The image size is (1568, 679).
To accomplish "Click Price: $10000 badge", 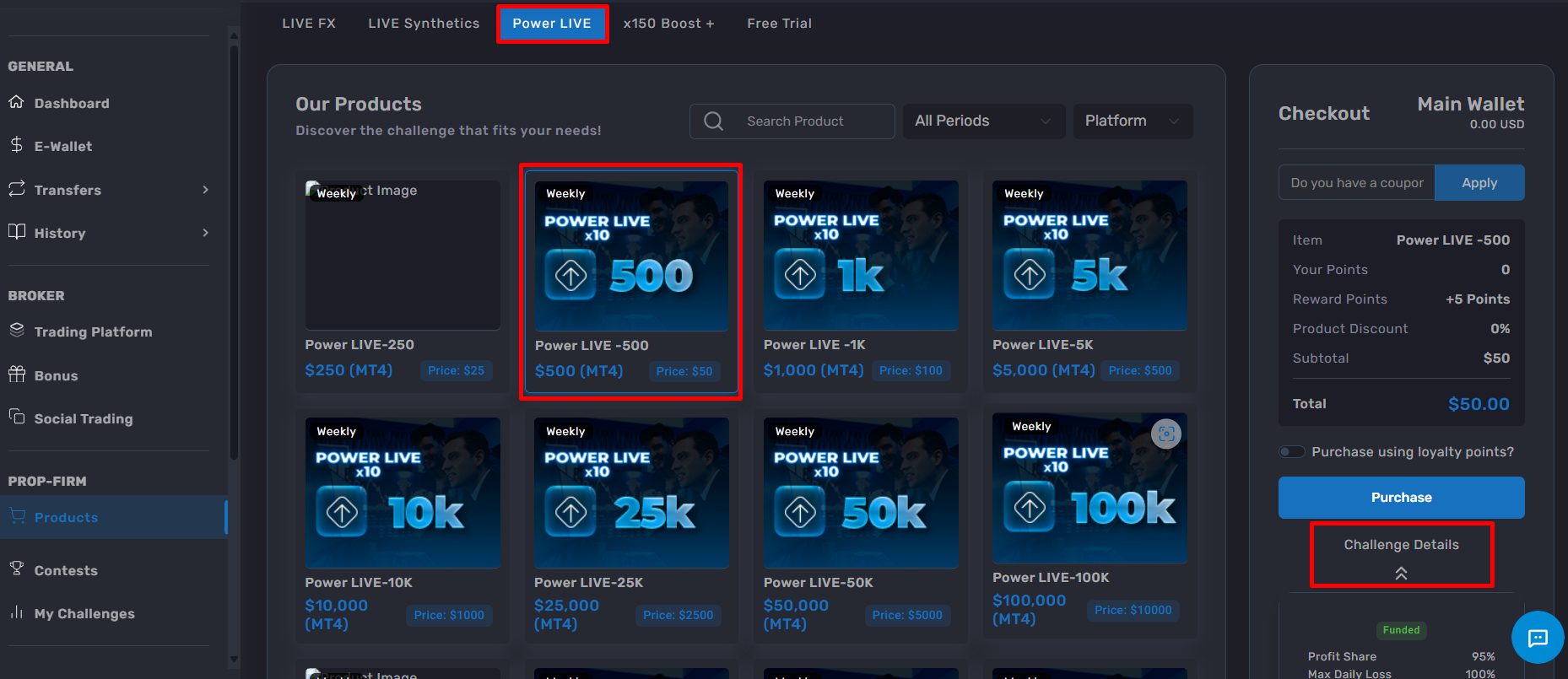I will (1133, 610).
